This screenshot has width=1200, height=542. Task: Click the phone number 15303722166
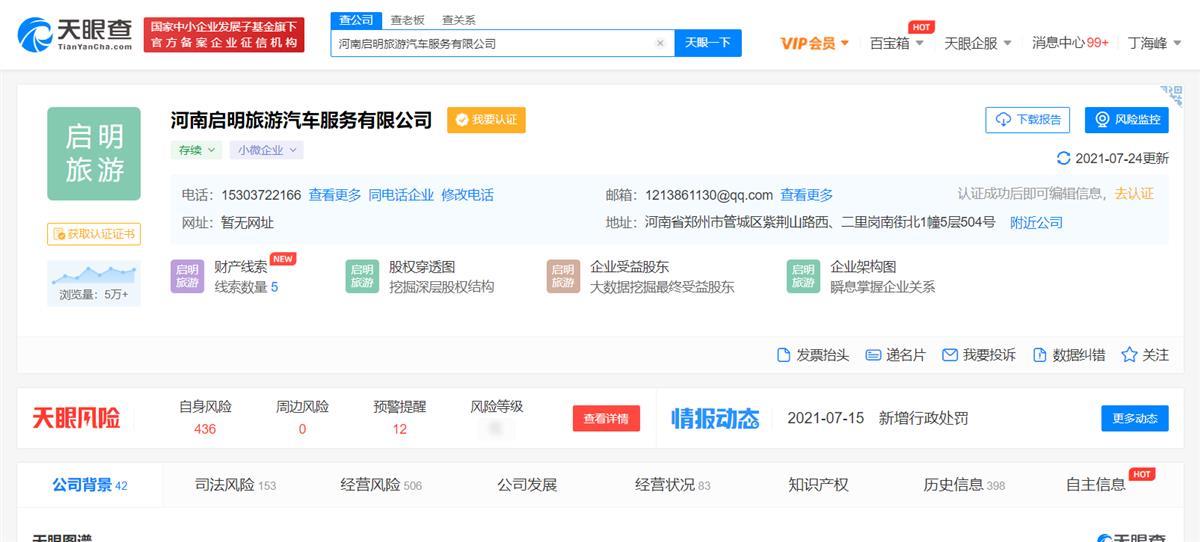pos(261,195)
